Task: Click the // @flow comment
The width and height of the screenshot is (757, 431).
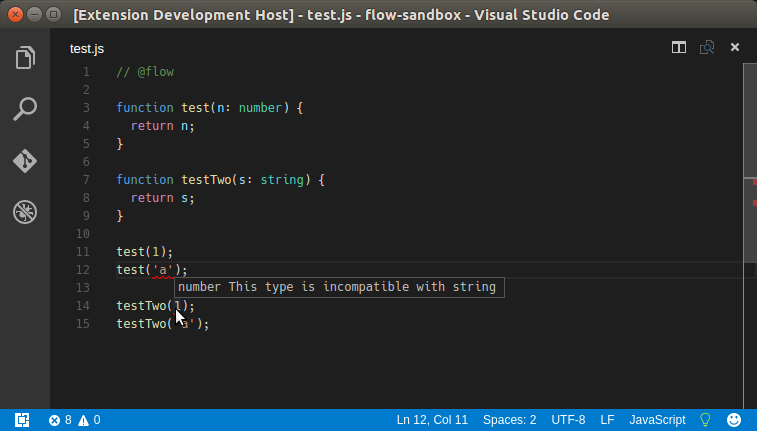Action: click(x=145, y=72)
